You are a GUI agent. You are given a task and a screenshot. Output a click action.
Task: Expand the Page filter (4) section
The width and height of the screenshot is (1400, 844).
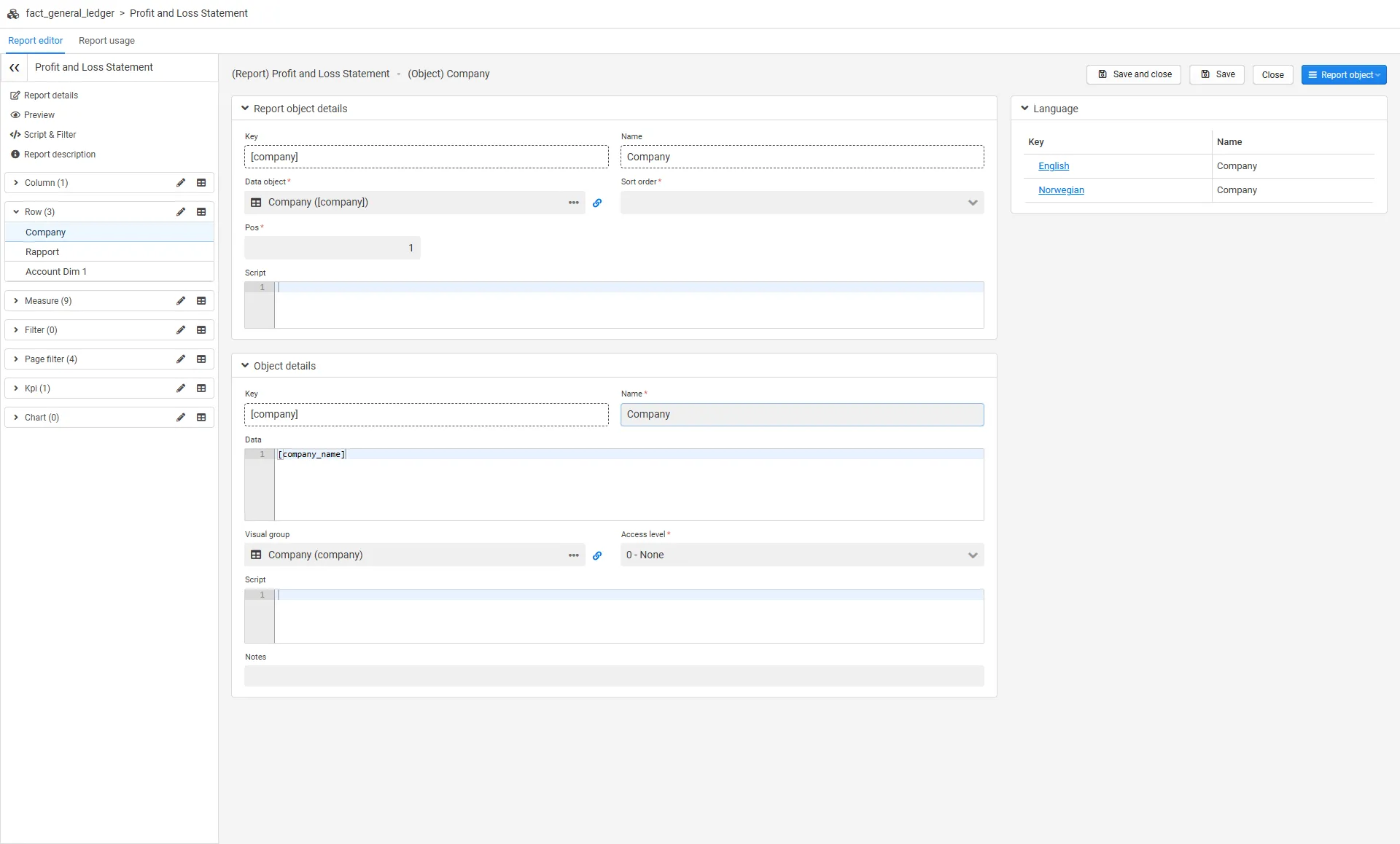tap(16, 359)
